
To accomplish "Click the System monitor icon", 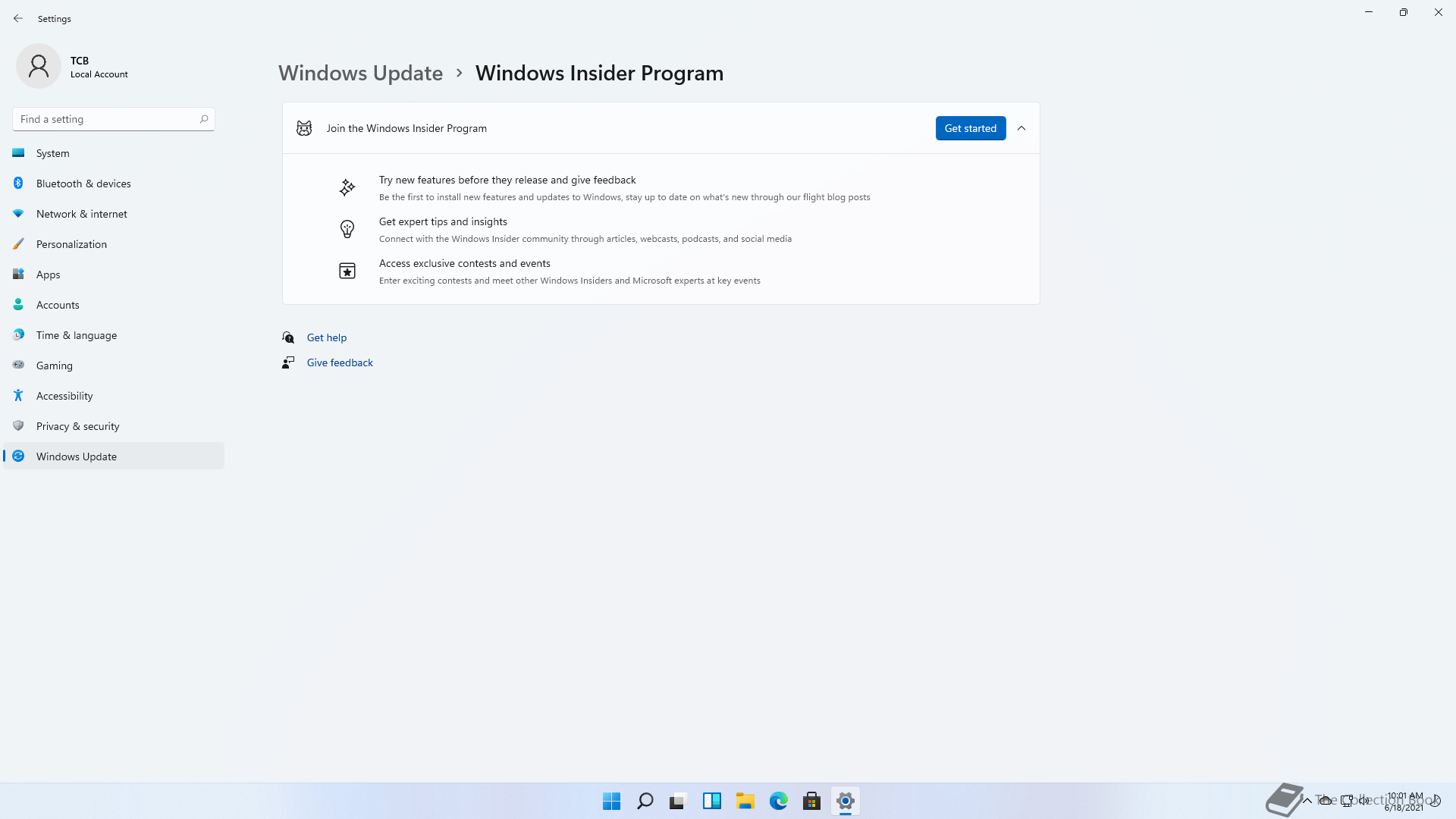I will [18, 152].
